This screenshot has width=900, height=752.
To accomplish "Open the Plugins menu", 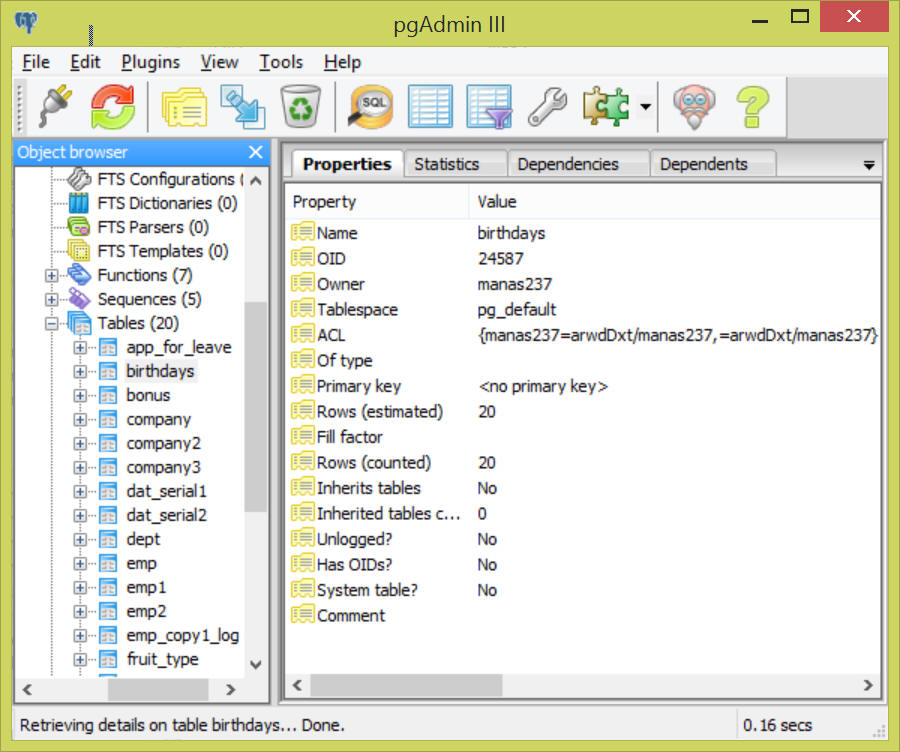I will coord(150,62).
